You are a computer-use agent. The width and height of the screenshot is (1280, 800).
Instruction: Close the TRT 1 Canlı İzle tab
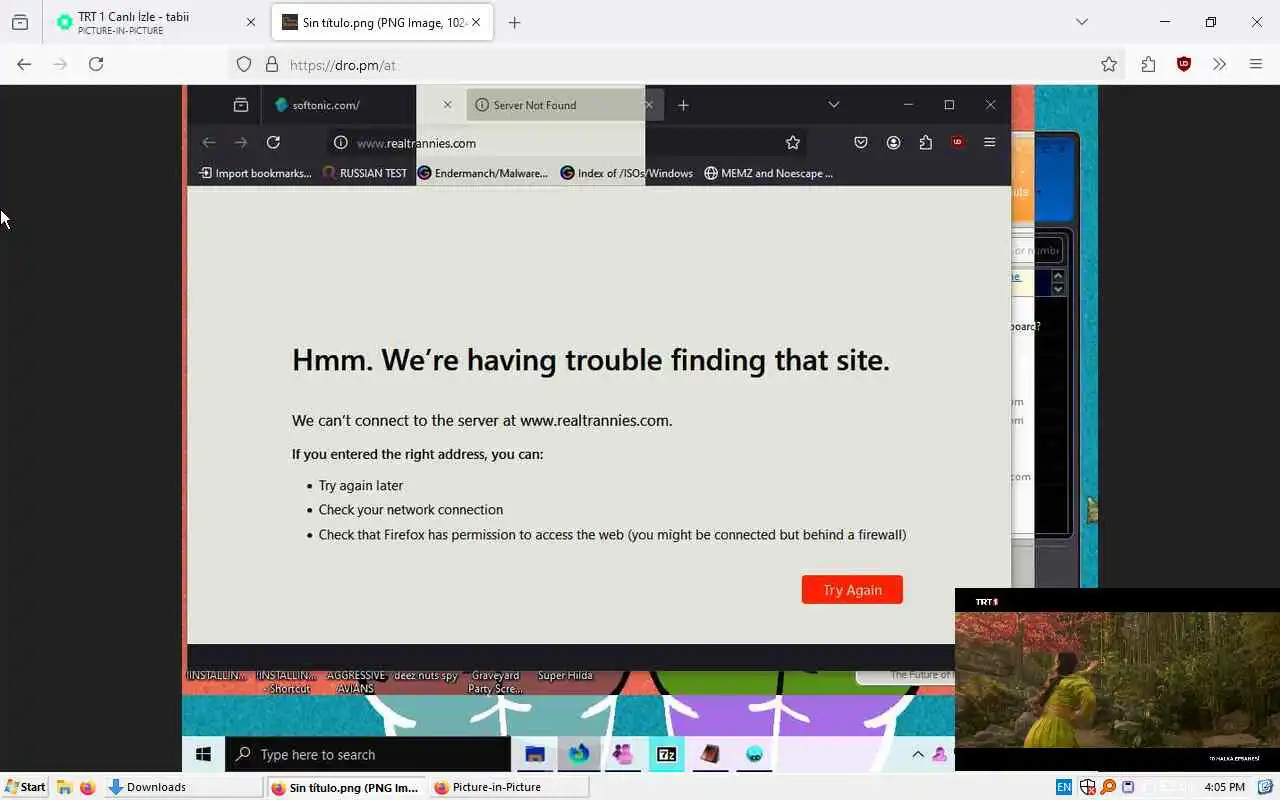click(250, 22)
